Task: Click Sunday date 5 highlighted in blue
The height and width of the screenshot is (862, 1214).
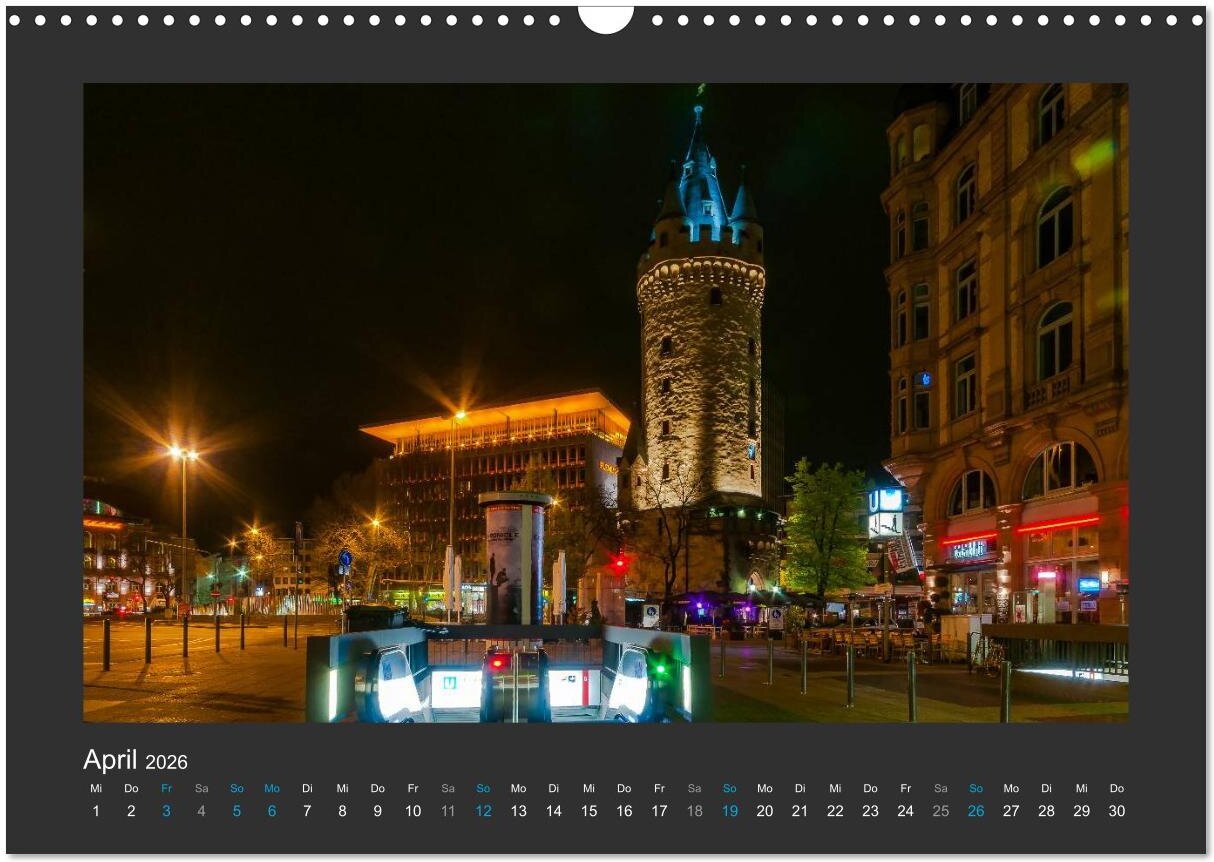Action: [237, 811]
